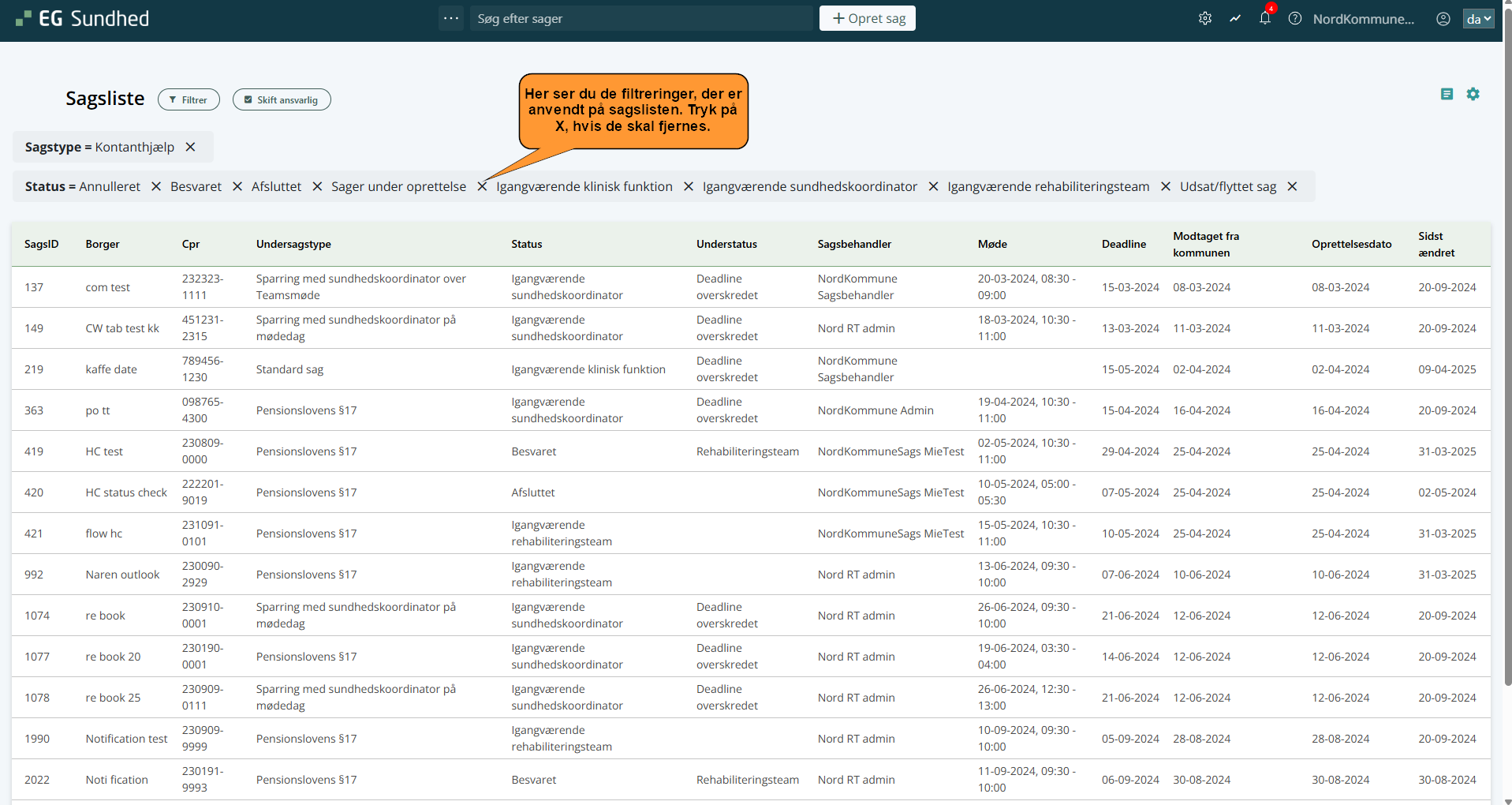Click the NordKommune account name
The width and height of the screenshot is (1512, 805).
[x=1364, y=19]
